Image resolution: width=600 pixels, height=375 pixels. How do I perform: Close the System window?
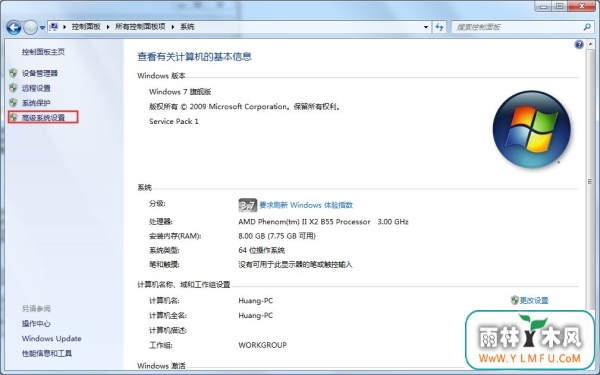pyautogui.click(x=582, y=6)
